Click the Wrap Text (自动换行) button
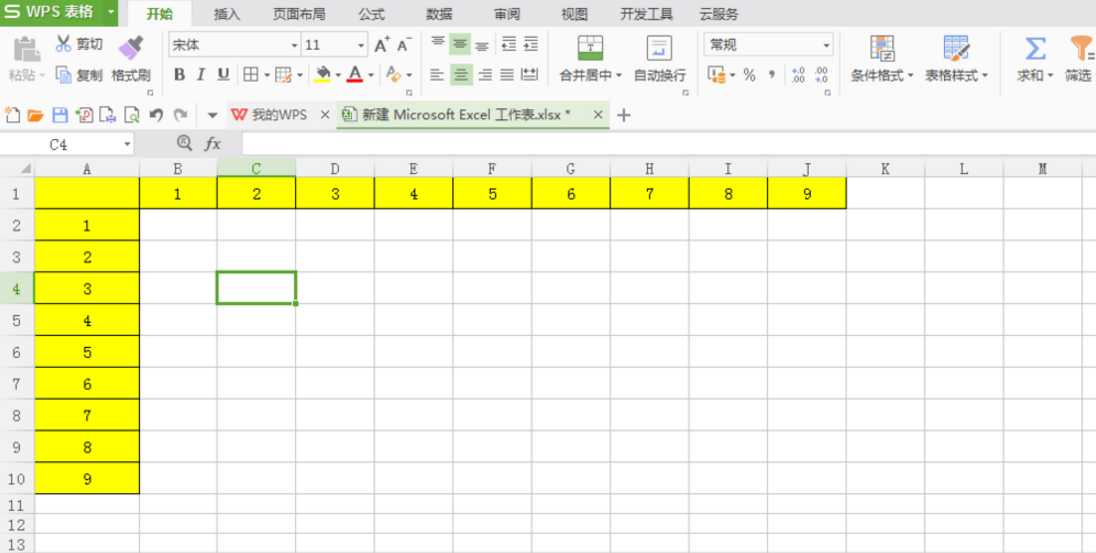This screenshot has height=553, width=1096. 660,59
